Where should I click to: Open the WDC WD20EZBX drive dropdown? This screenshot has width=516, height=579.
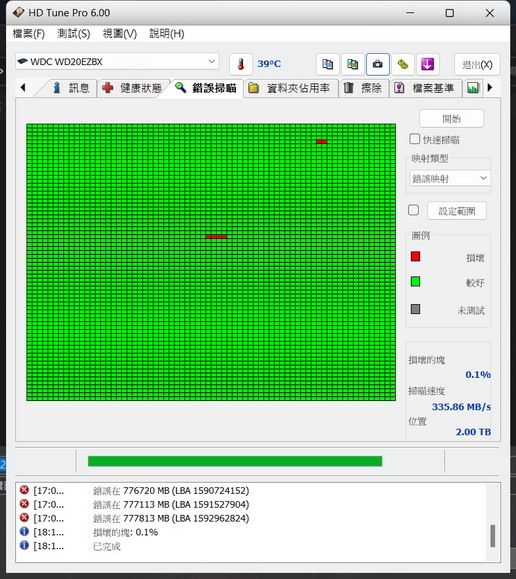tap(117, 61)
